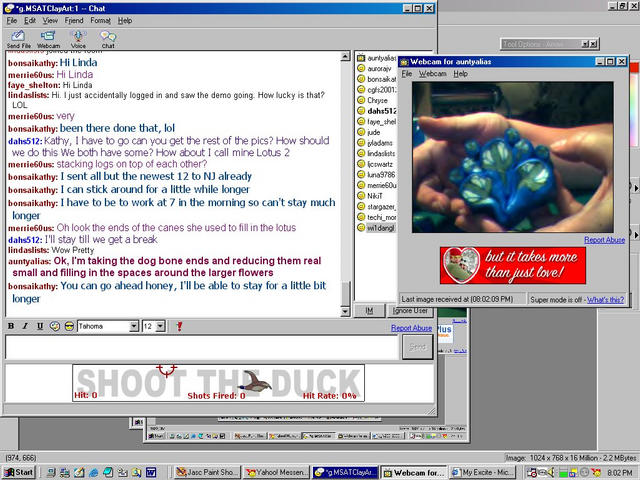Image resolution: width=640 pixels, height=480 pixels.
Task: Open the View menu in chat window
Action: [50, 20]
